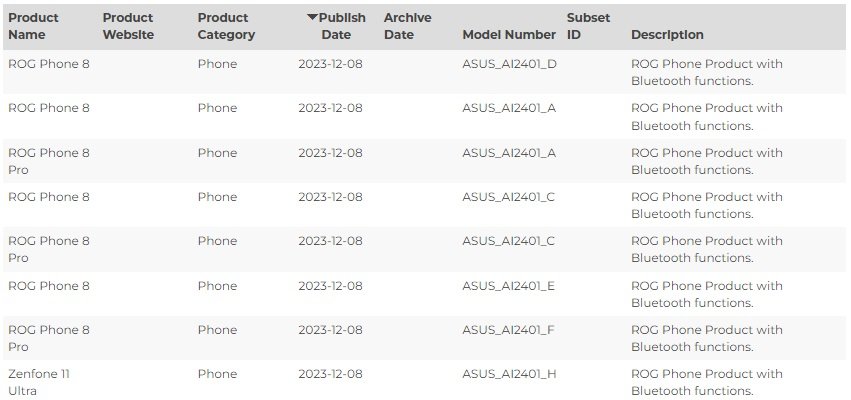
Task: Sort by Archive Date column header
Action: click(408, 26)
